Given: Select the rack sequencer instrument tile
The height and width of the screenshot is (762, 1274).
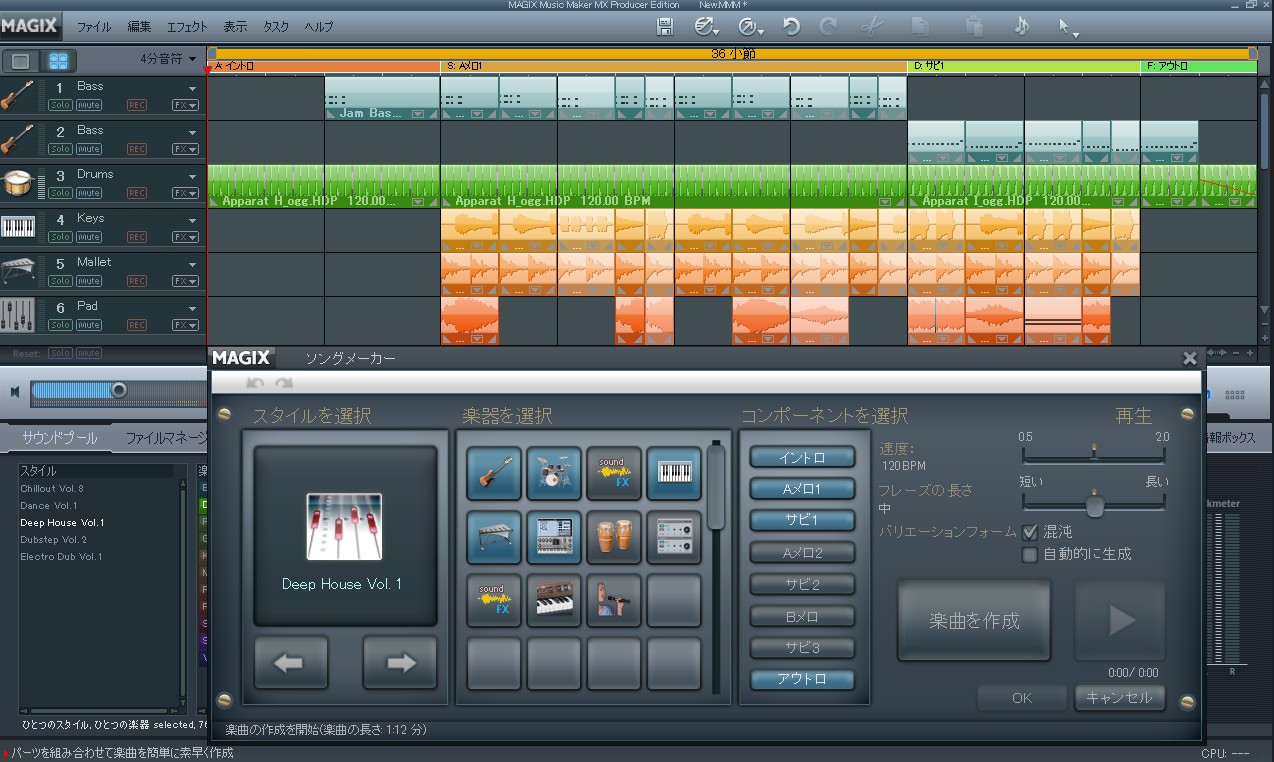Looking at the screenshot, I should (x=674, y=537).
